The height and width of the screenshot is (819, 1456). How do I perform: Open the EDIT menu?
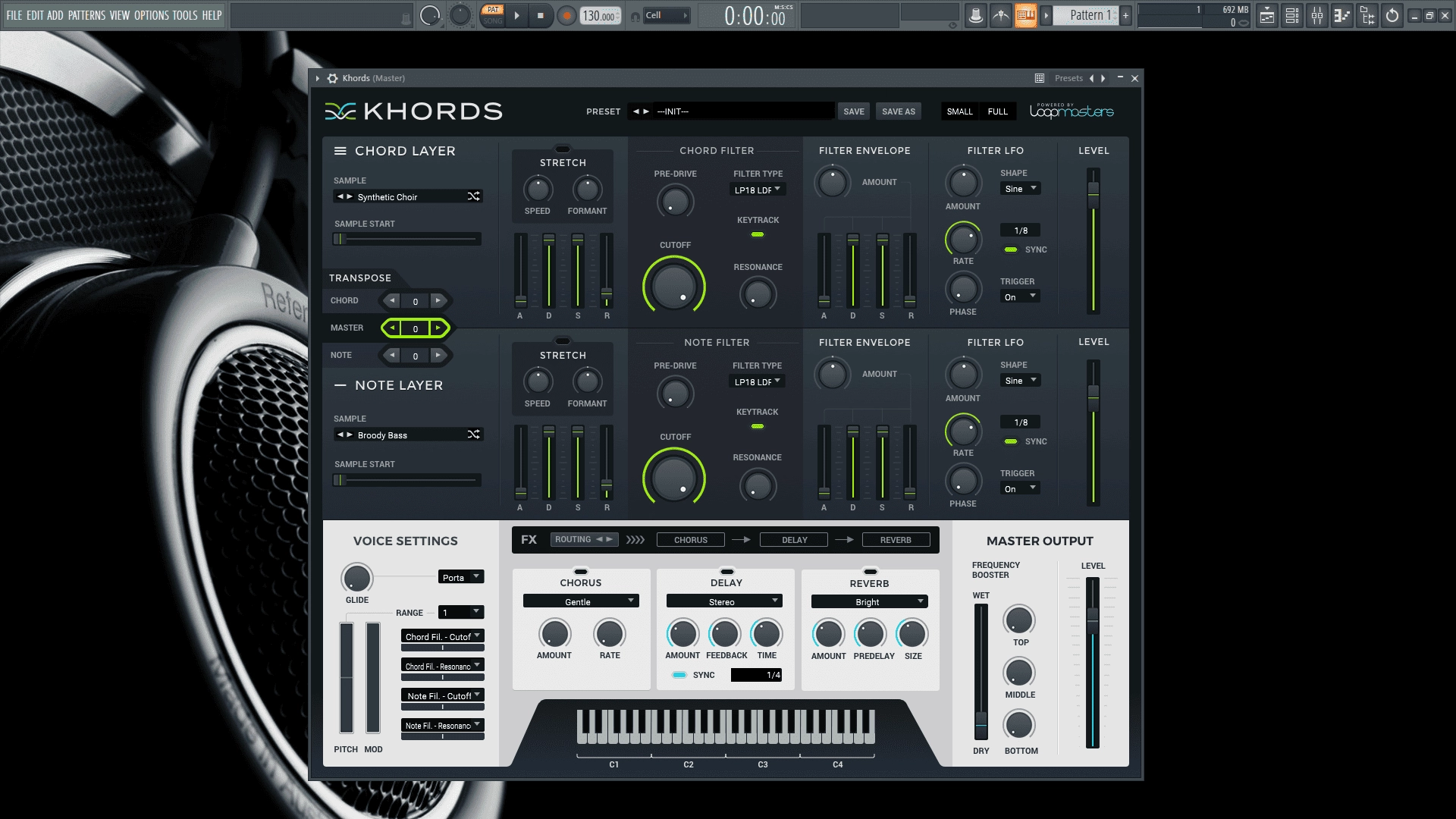click(x=35, y=15)
